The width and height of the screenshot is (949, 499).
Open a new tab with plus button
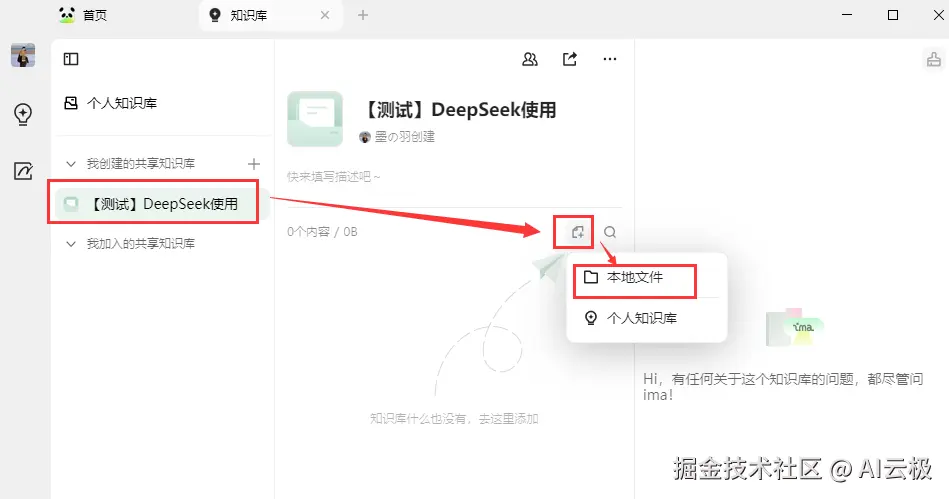click(363, 15)
